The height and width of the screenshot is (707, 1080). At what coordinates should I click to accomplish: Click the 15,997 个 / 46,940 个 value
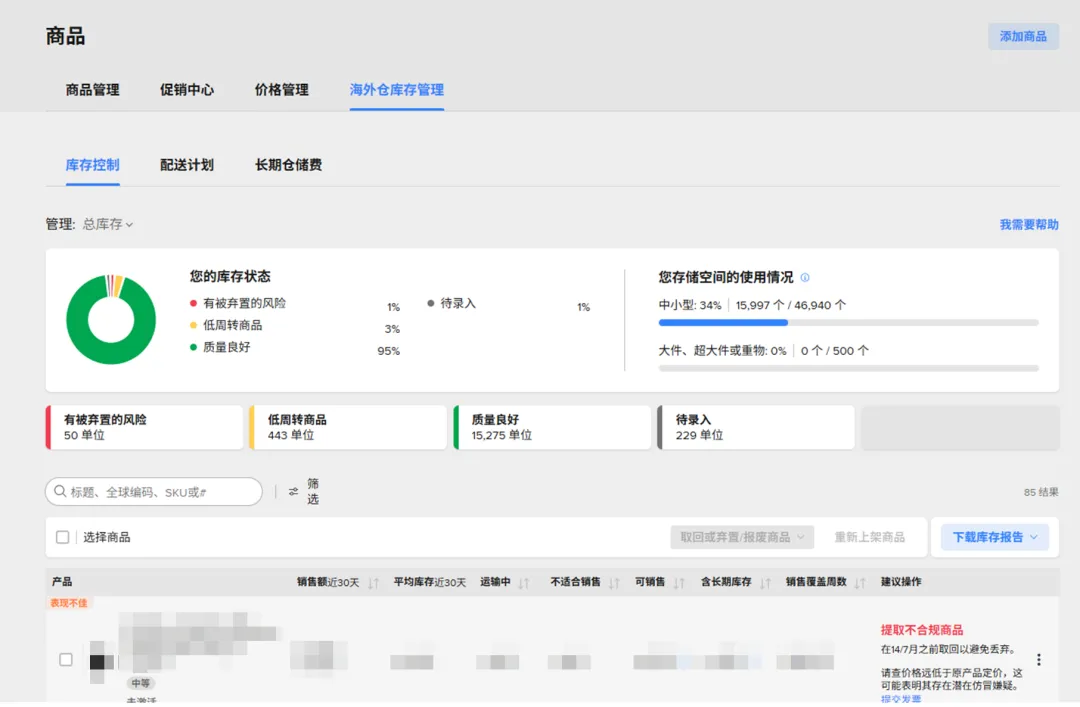(x=791, y=305)
